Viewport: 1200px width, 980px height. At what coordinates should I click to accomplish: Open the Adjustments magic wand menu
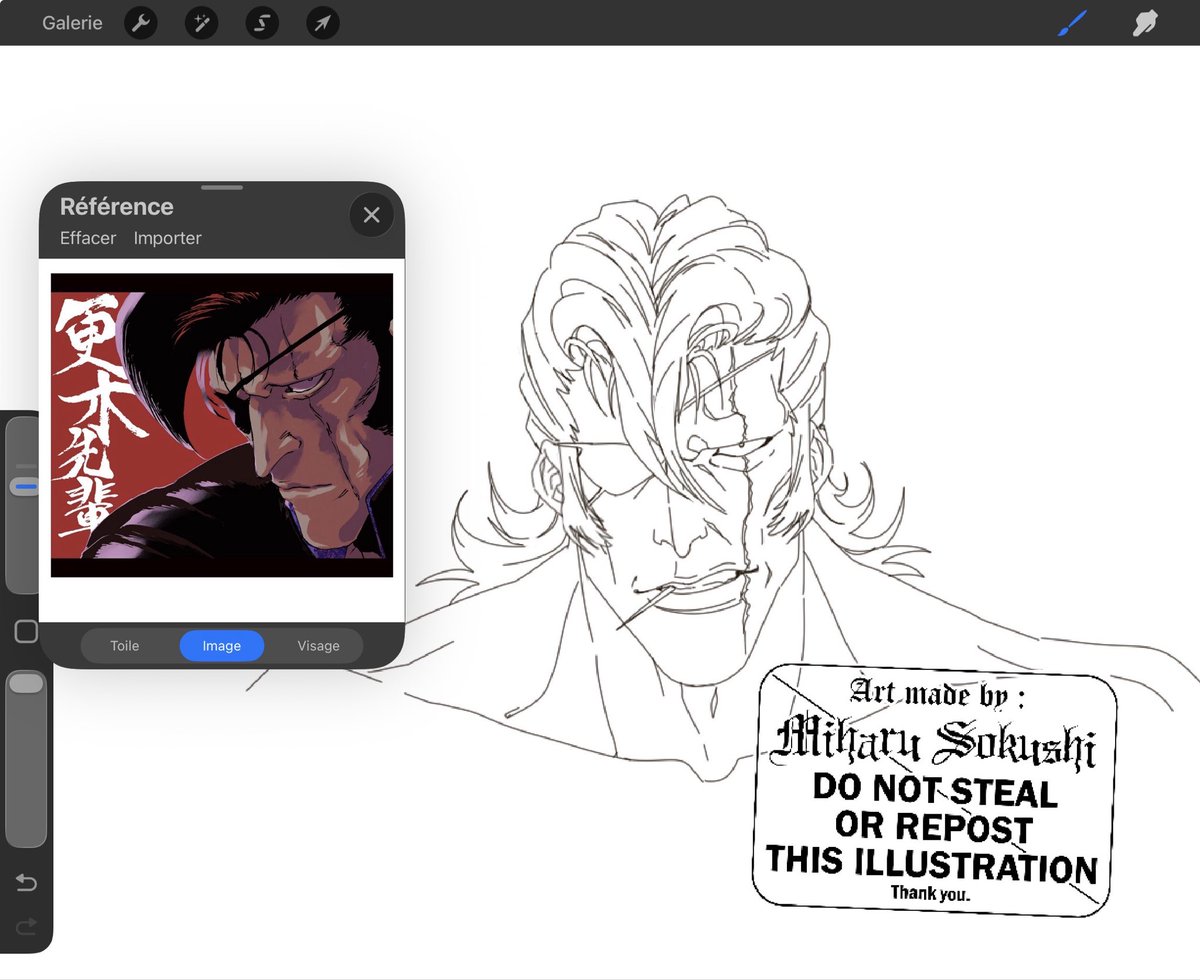point(201,23)
